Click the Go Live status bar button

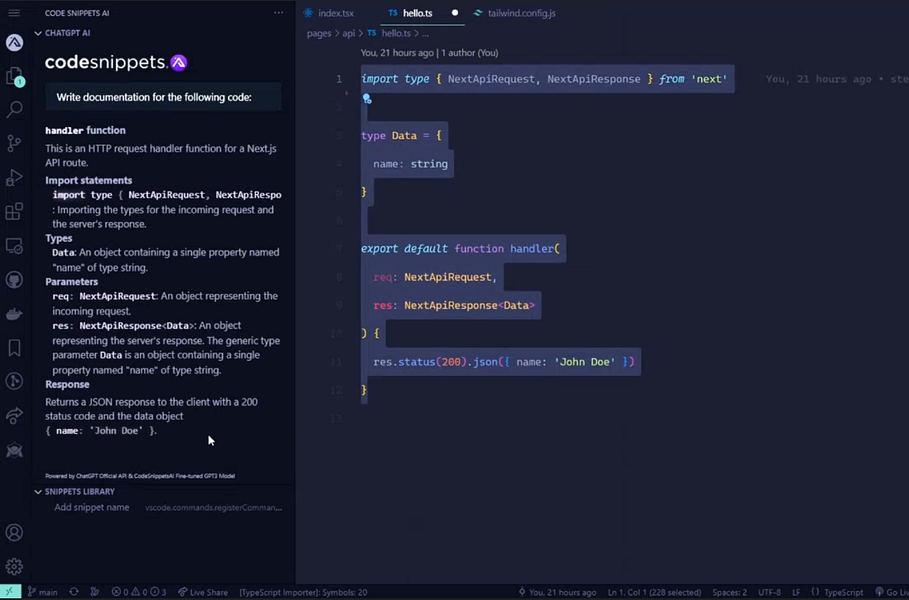click(892, 592)
